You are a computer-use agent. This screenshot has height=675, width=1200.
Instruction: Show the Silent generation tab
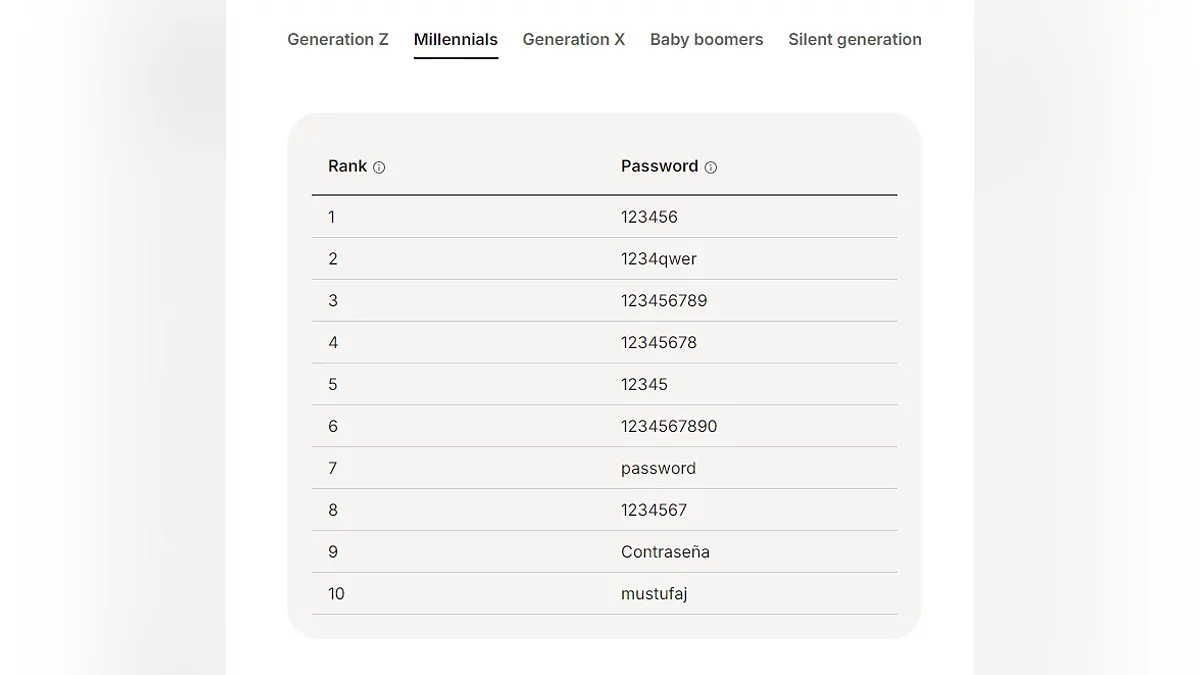tap(855, 40)
